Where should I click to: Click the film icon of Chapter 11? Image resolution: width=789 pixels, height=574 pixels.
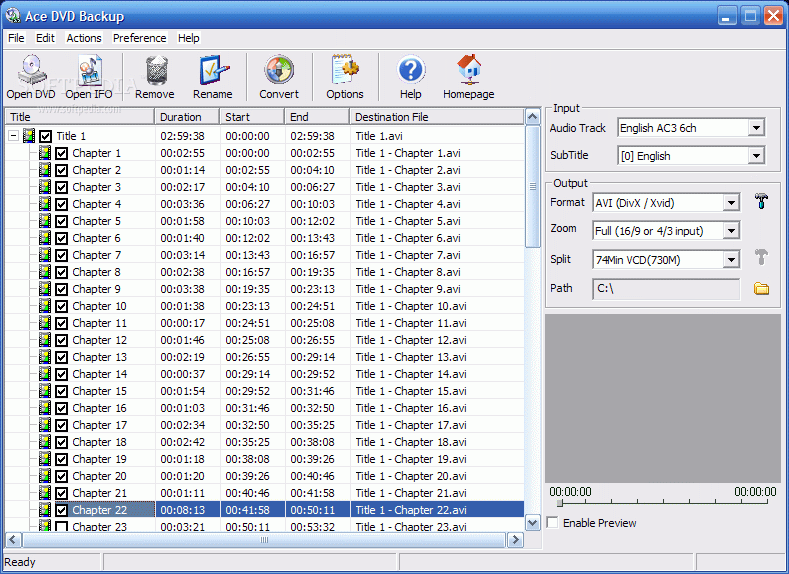[x=45, y=322]
